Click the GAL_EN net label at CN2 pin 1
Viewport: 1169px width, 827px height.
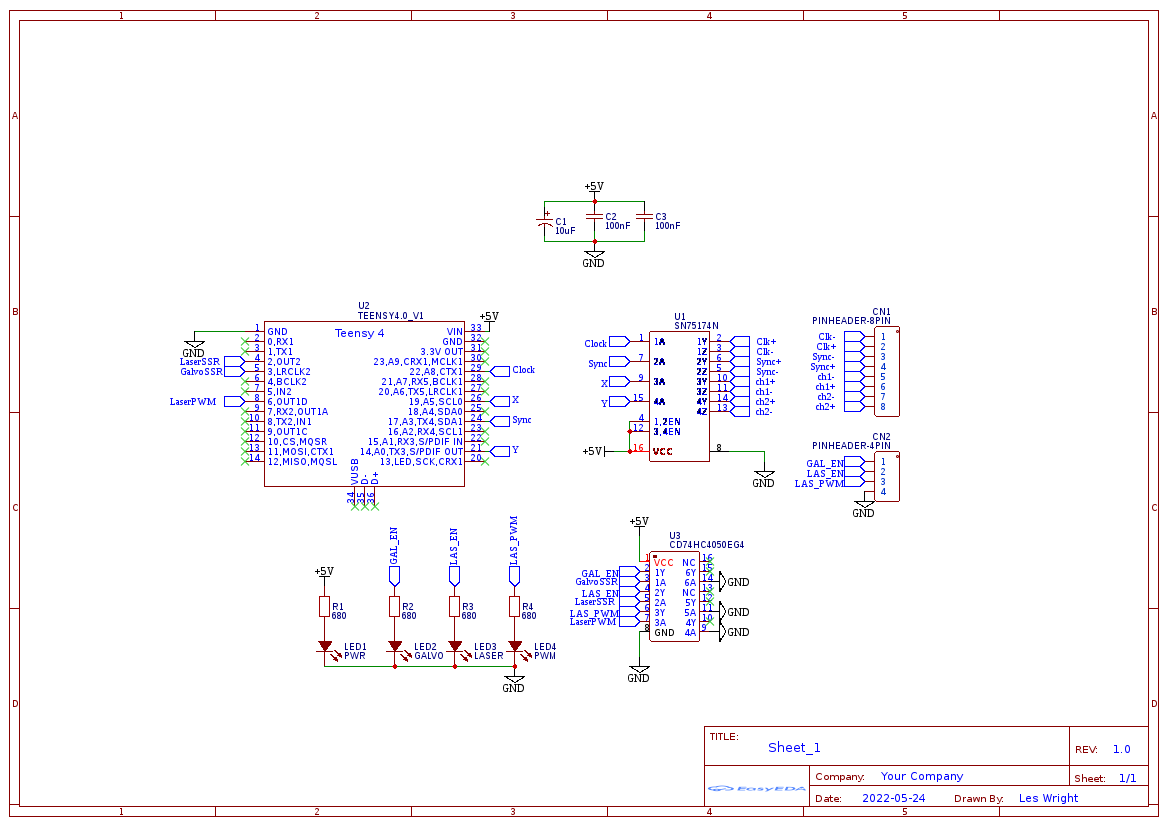pos(825,464)
